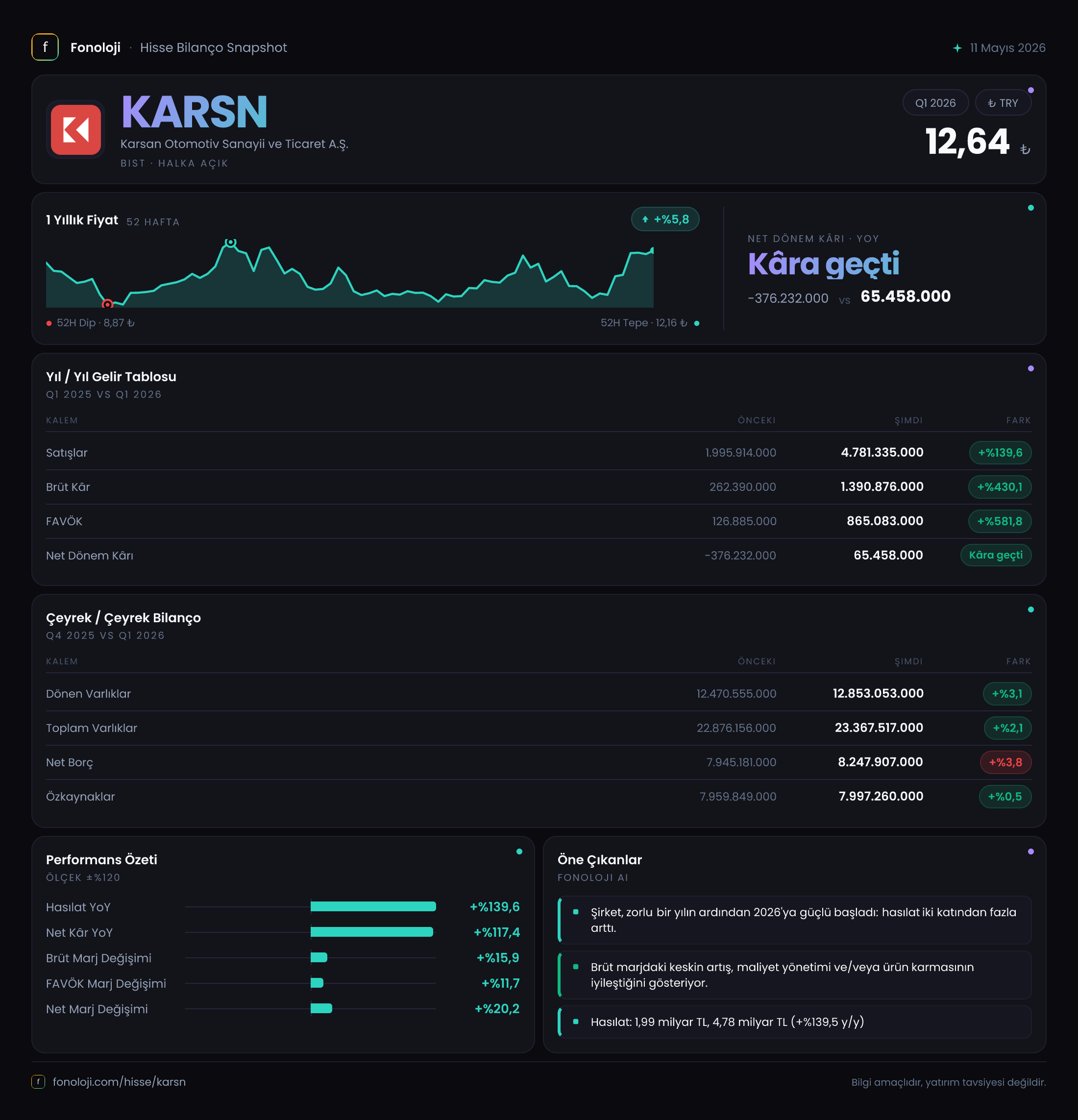Image resolution: width=1078 pixels, height=1120 pixels.
Task: Click the "Net Dönem Kârı" row label
Action: click(90, 556)
